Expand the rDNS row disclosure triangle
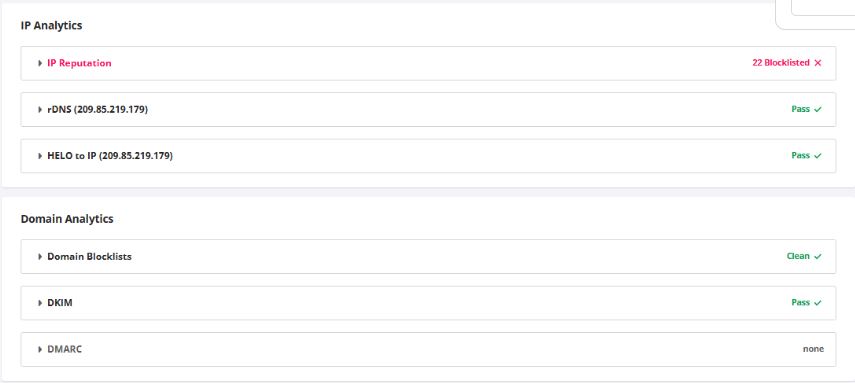855x383 pixels. click(x=40, y=110)
